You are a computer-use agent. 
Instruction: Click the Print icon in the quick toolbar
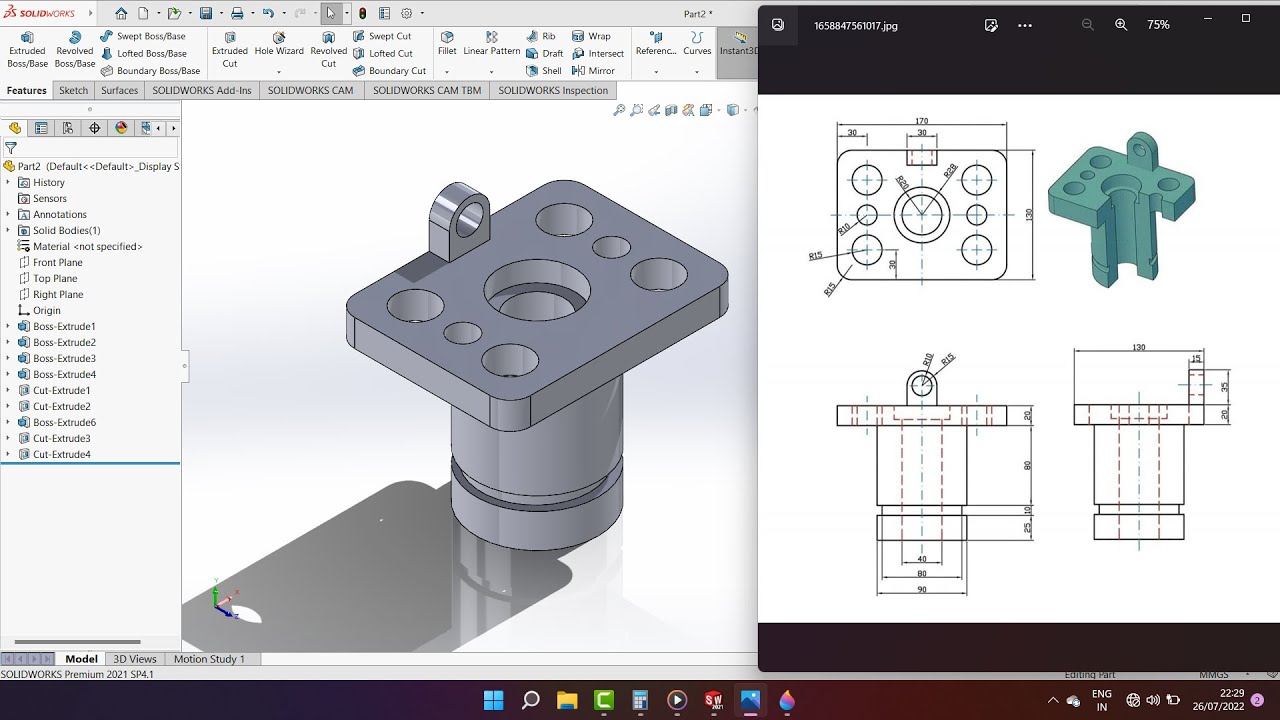pyautogui.click(x=237, y=14)
